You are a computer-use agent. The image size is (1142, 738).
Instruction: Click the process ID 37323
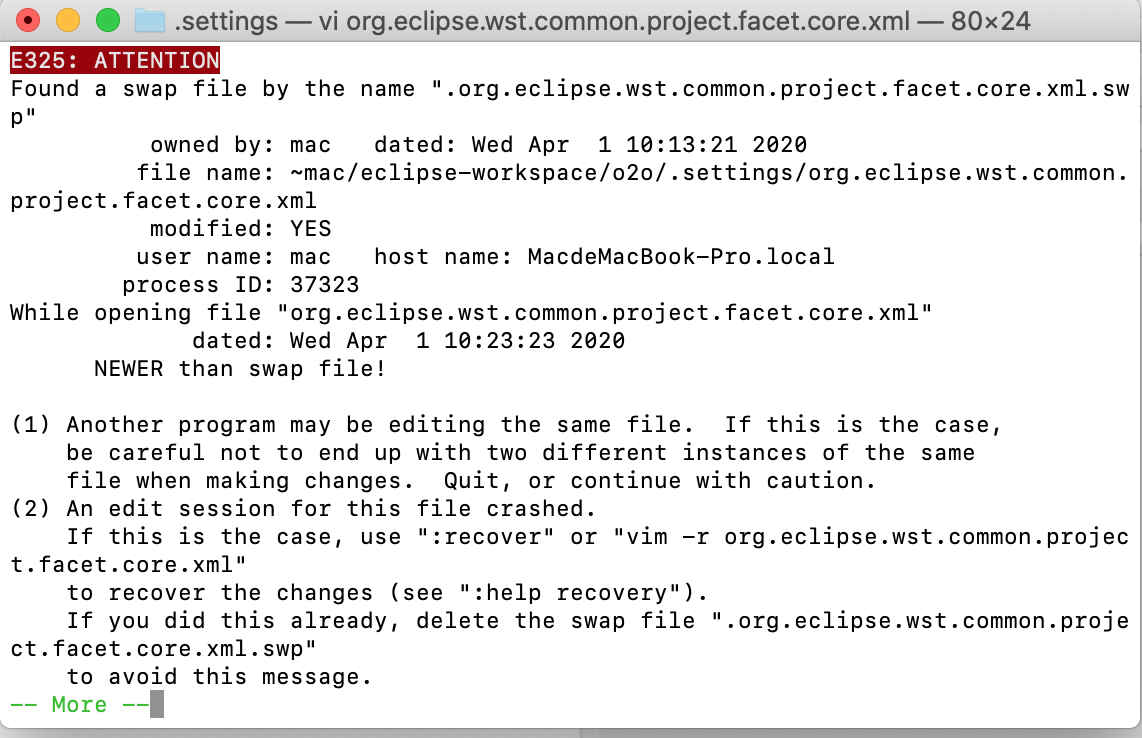[x=324, y=285]
